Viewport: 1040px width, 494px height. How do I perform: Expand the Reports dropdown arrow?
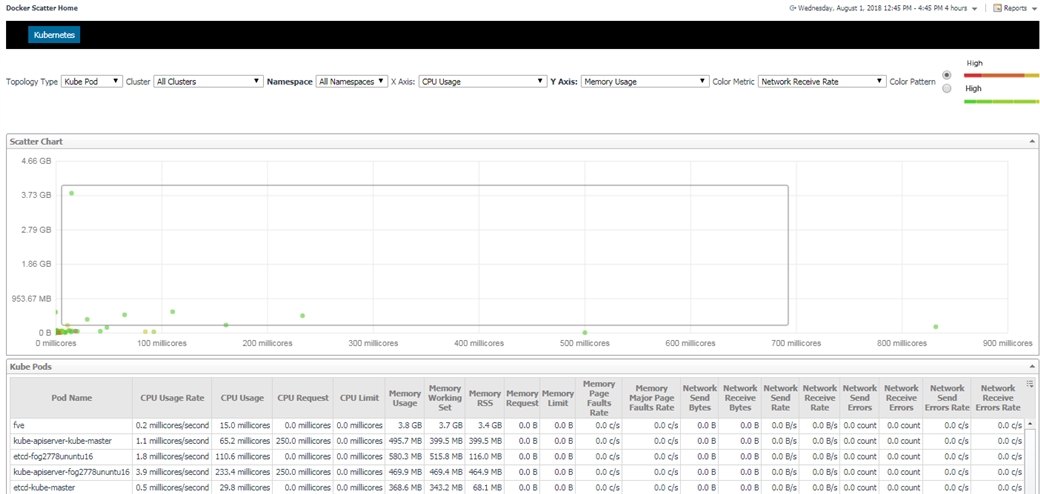click(x=1033, y=9)
